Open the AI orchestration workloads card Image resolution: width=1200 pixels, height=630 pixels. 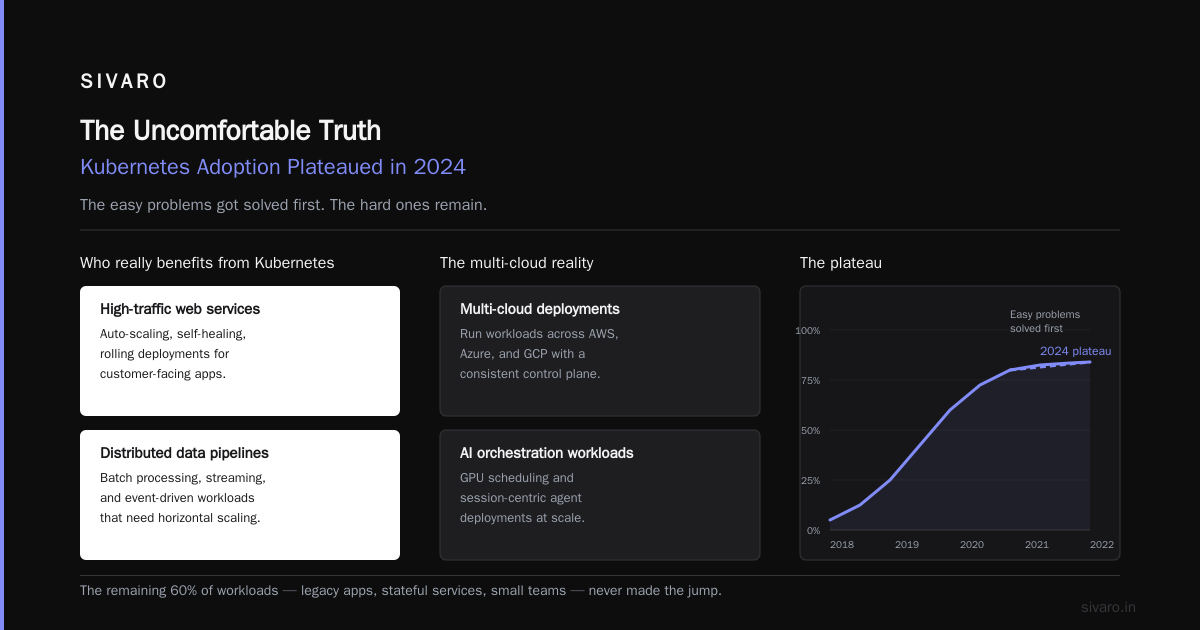pos(600,495)
